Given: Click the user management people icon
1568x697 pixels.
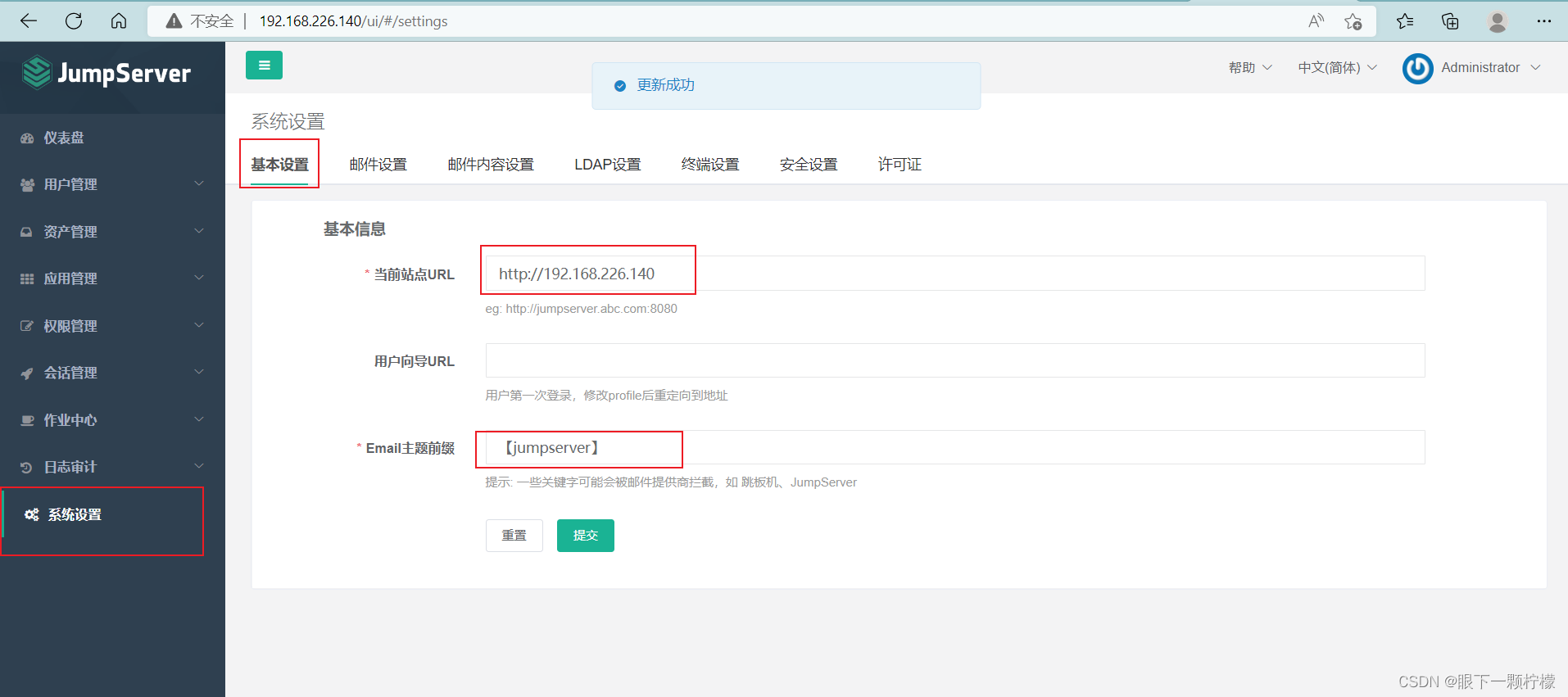Looking at the screenshot, I should coord(27,184).
